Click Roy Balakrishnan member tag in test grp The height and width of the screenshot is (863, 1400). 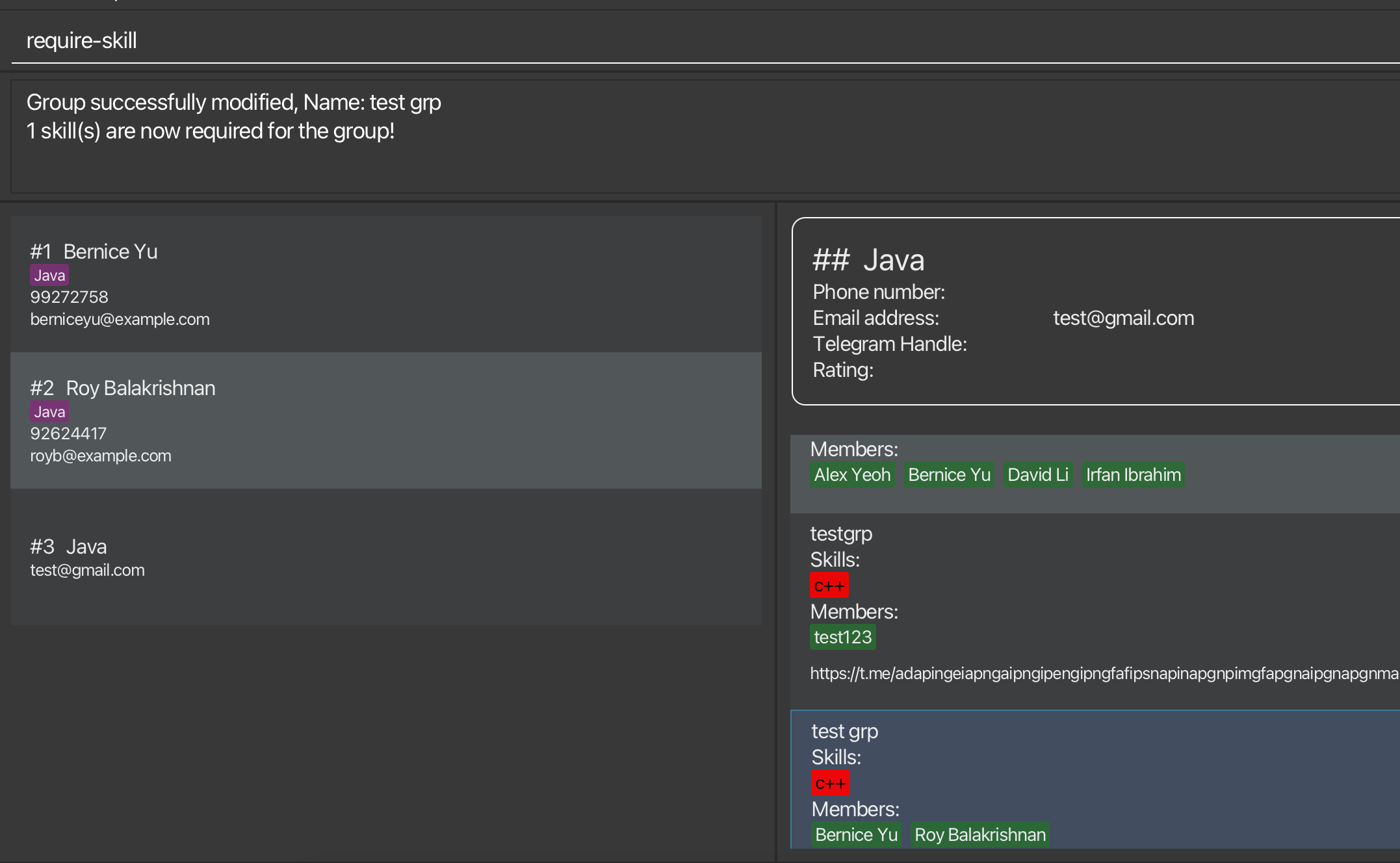pos(979,834)
